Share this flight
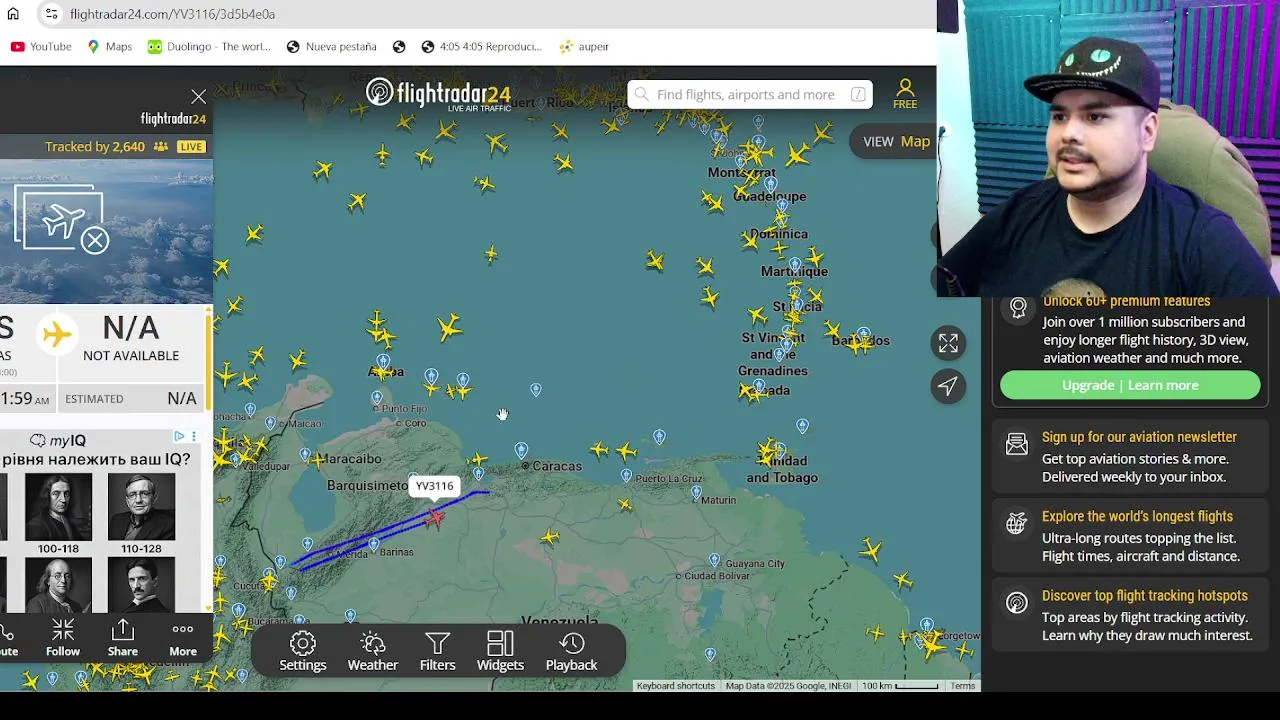Screen dimensions: 1280x720 pos(123,637)
